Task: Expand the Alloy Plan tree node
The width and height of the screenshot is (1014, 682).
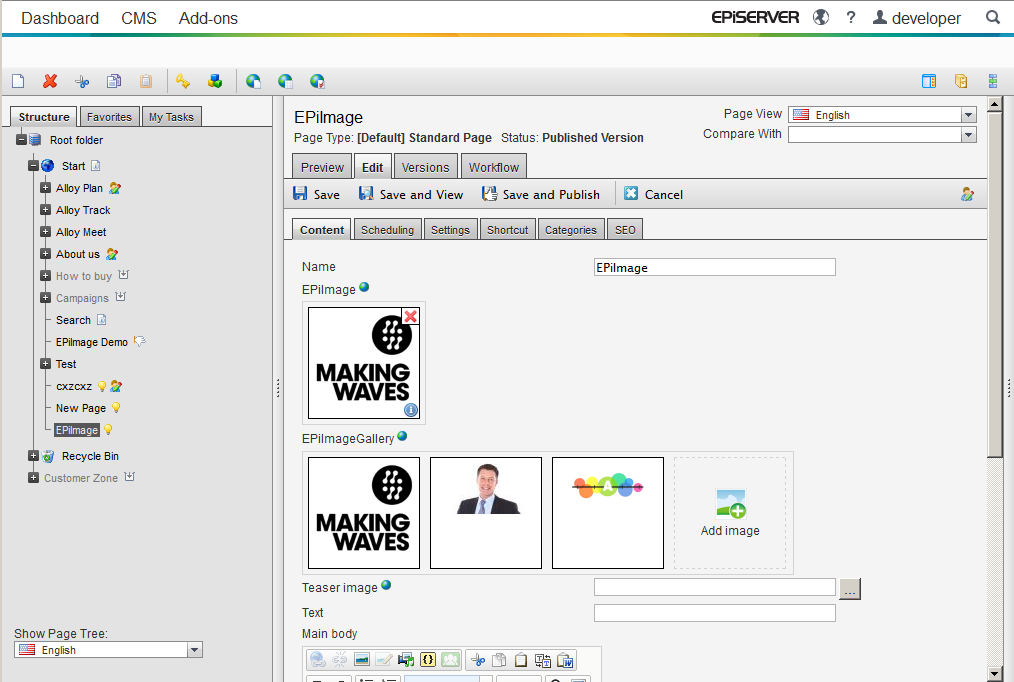Action: [45, 188]
